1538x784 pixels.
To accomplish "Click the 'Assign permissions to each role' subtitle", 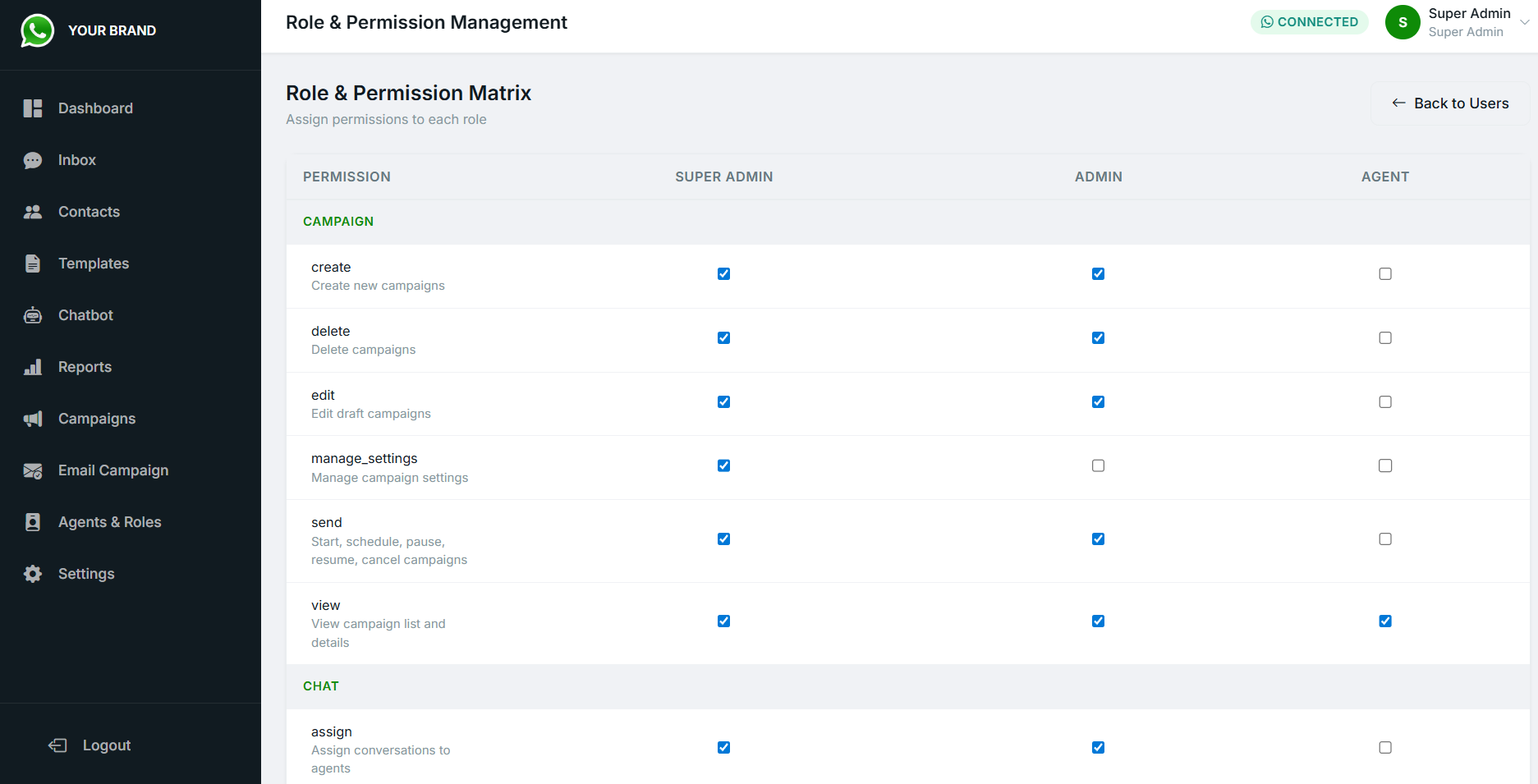I will (x=386, y=119).
